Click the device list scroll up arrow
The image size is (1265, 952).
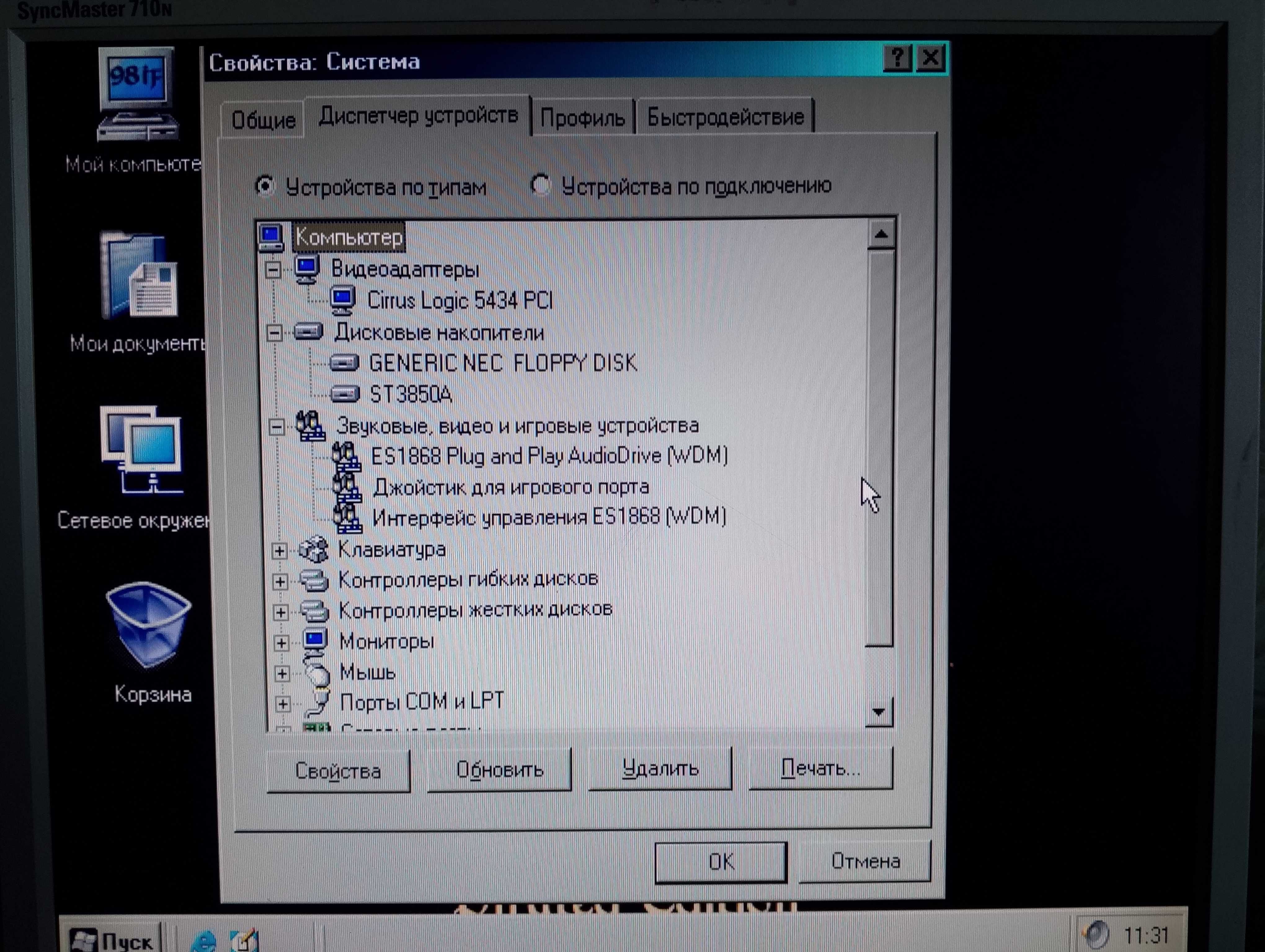881,234
